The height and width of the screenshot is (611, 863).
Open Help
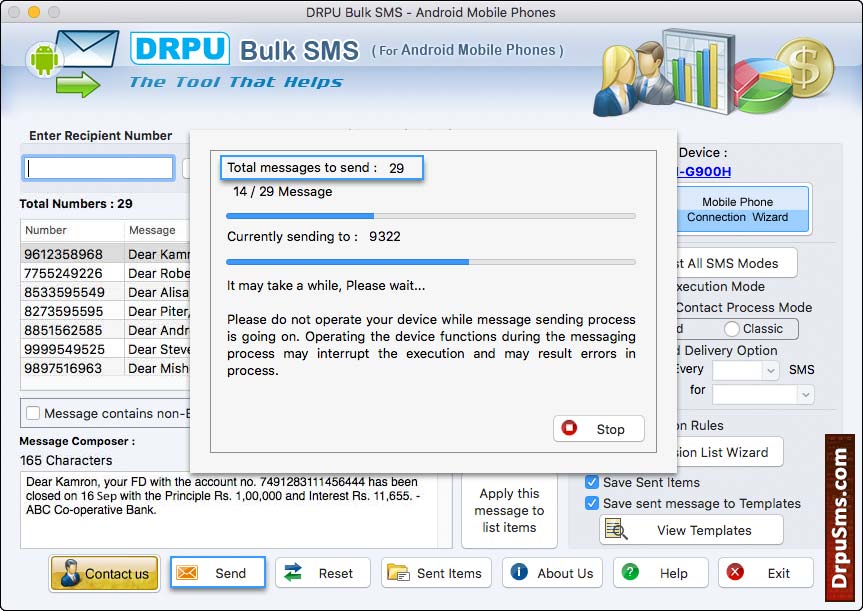click(661, 573)
